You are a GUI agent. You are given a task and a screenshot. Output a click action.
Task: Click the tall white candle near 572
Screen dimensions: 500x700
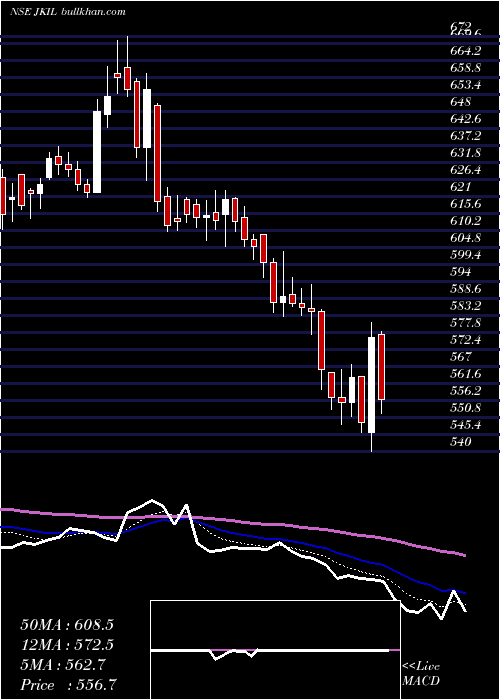pos(371,385)
